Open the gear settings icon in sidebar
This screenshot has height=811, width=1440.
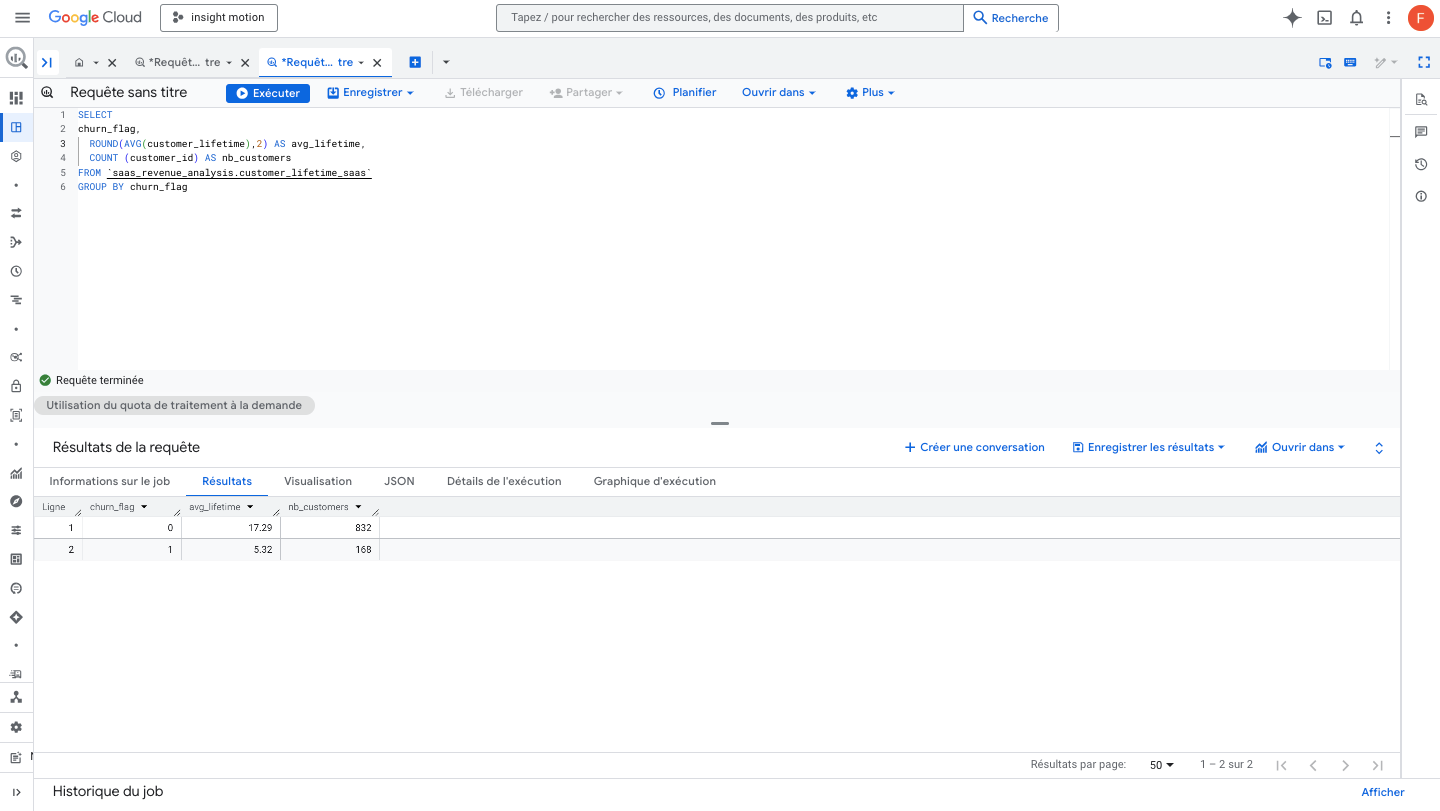point(16,727)
